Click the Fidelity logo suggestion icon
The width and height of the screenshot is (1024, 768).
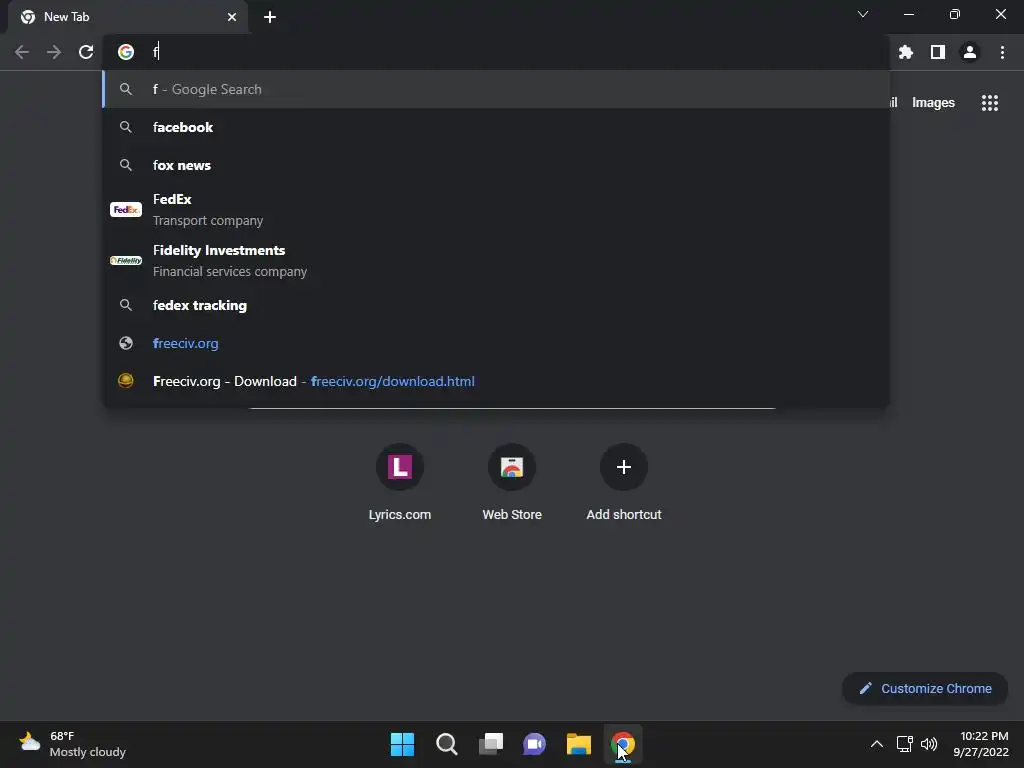pyautogui.click(x=126, y=261)
